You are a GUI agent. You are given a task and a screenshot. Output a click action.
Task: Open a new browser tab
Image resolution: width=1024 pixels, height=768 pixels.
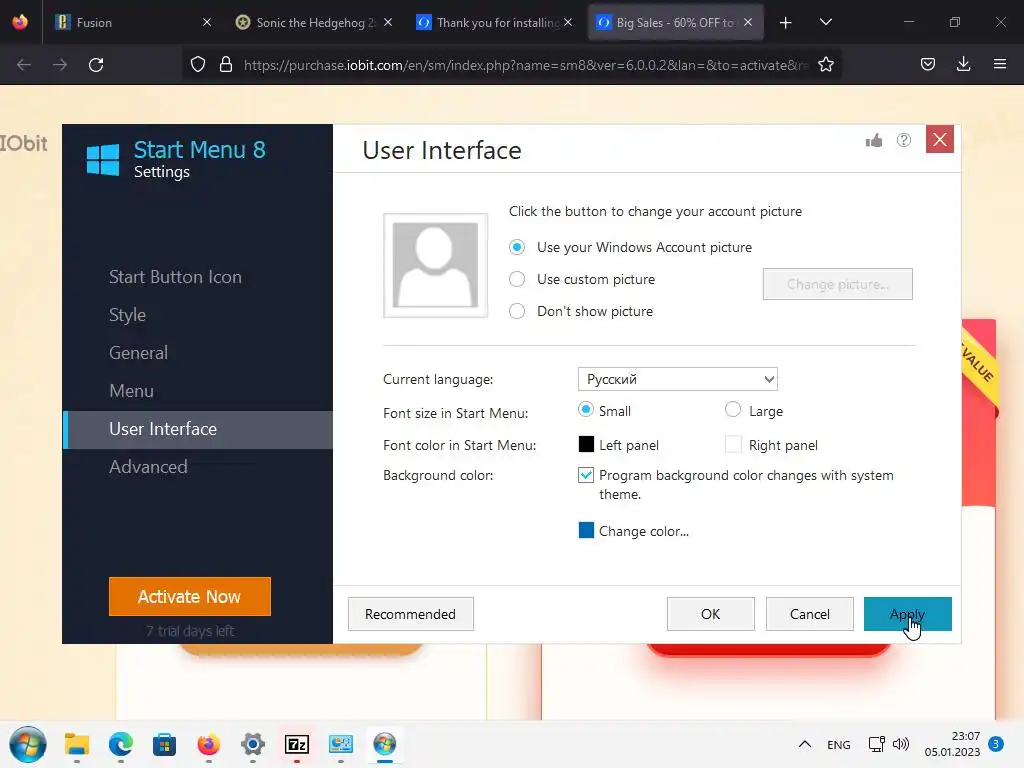point(786,23)
